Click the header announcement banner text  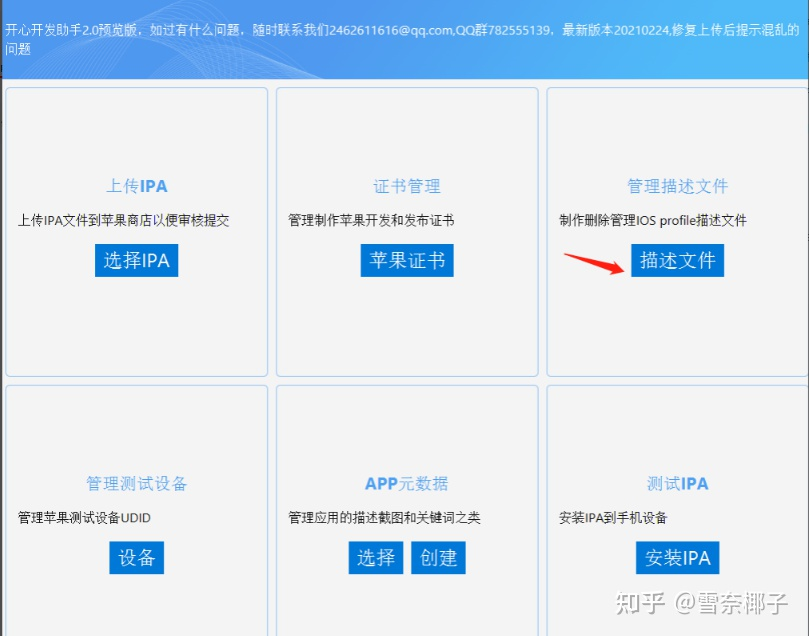pos(402,39)
